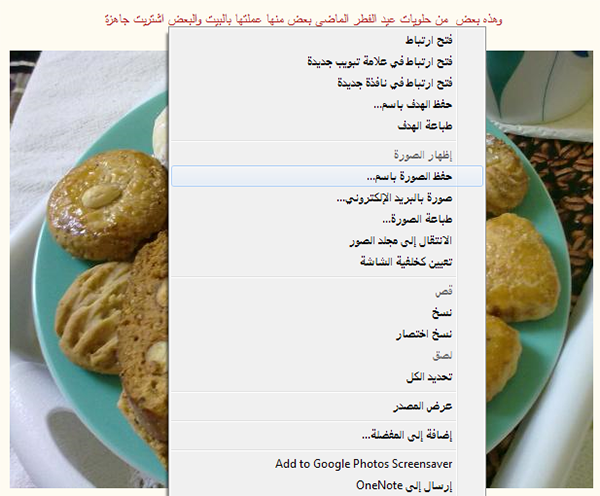Screen dimensions: 600x496
Task: Choose تعيين كخلفية الشاشة option
Action: [327, 263]
